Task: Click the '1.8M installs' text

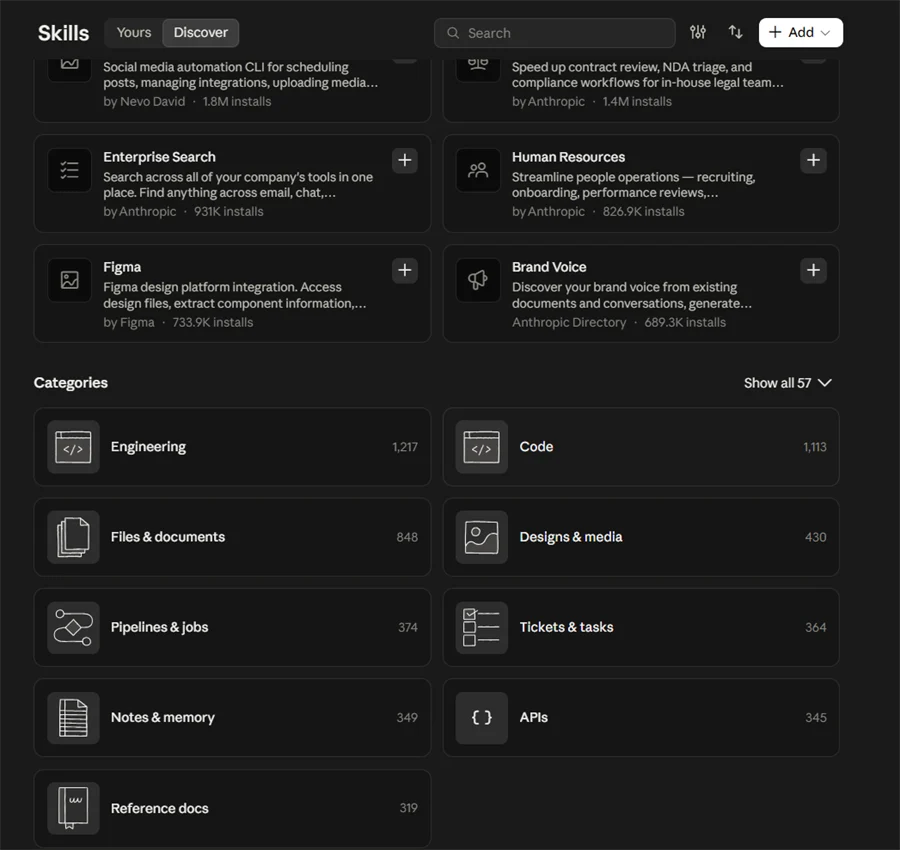Action: point(236,102)
